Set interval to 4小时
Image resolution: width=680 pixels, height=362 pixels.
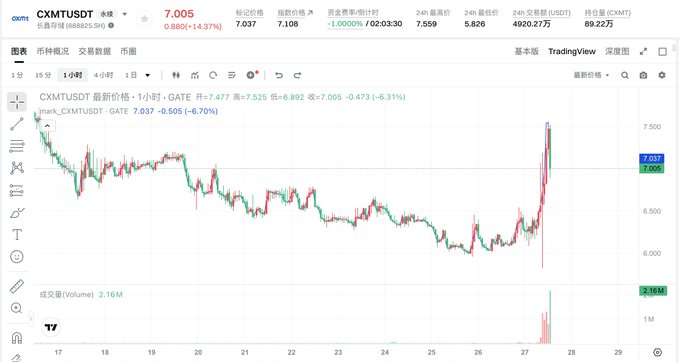coord(103,75)
